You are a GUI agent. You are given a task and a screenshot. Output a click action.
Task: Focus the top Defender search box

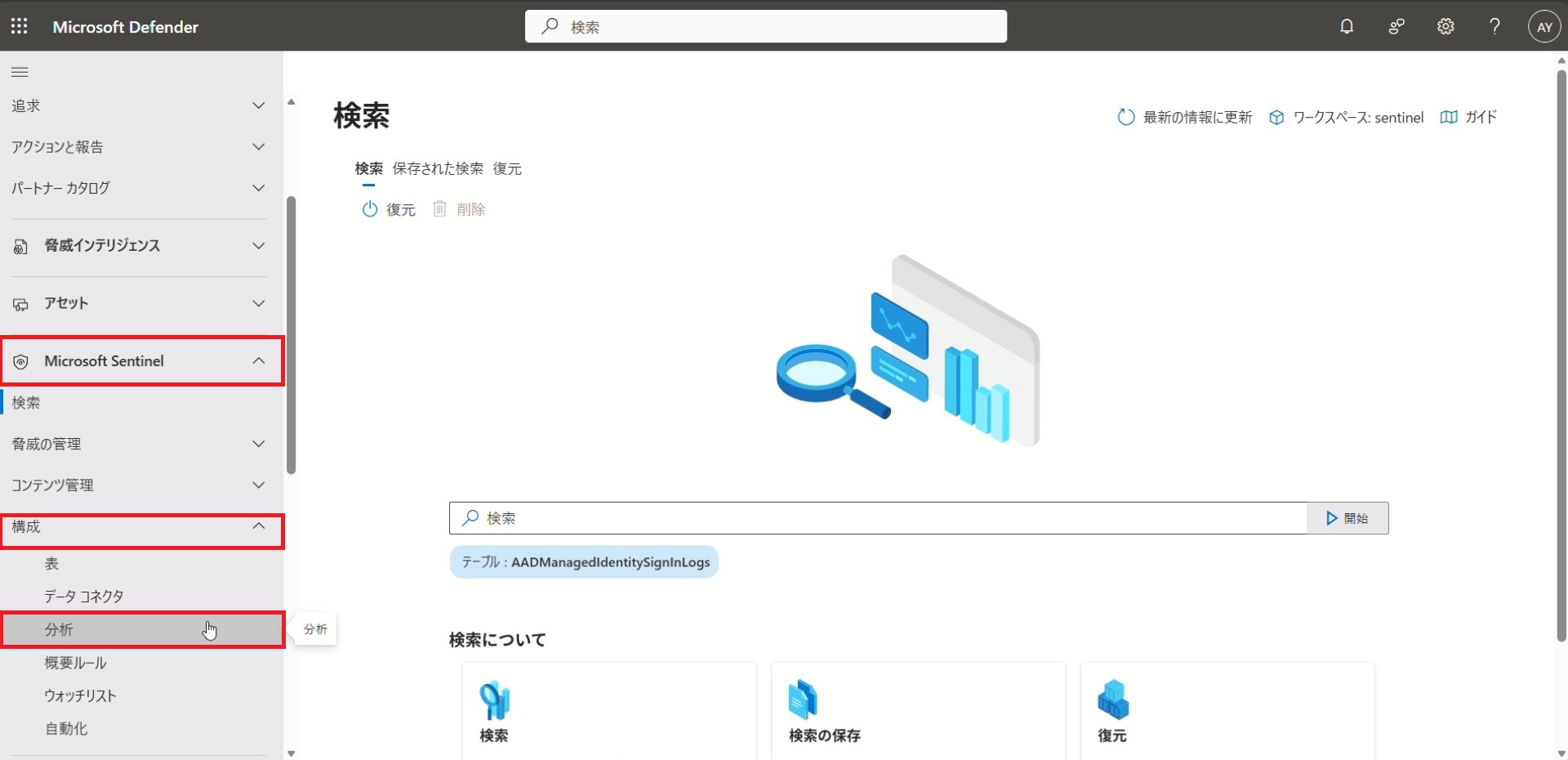(x=766, y=27)
